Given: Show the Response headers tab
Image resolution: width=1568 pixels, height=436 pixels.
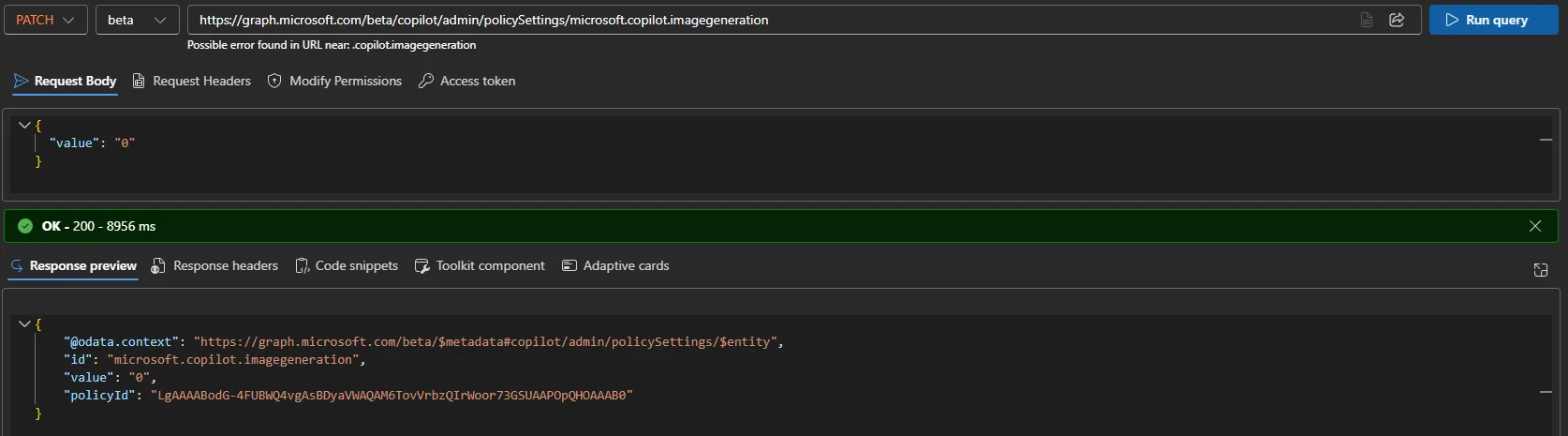Looking at the screenshot, I should coord(214,265).
